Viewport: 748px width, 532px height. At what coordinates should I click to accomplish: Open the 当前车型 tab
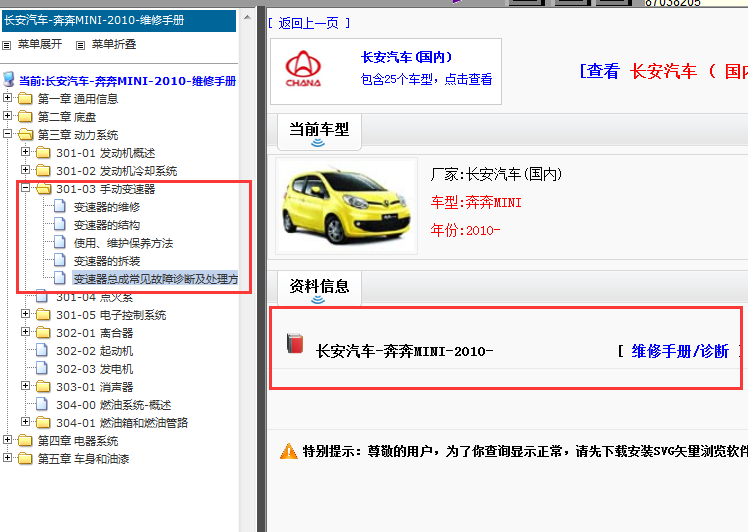(x=319, y=132)
